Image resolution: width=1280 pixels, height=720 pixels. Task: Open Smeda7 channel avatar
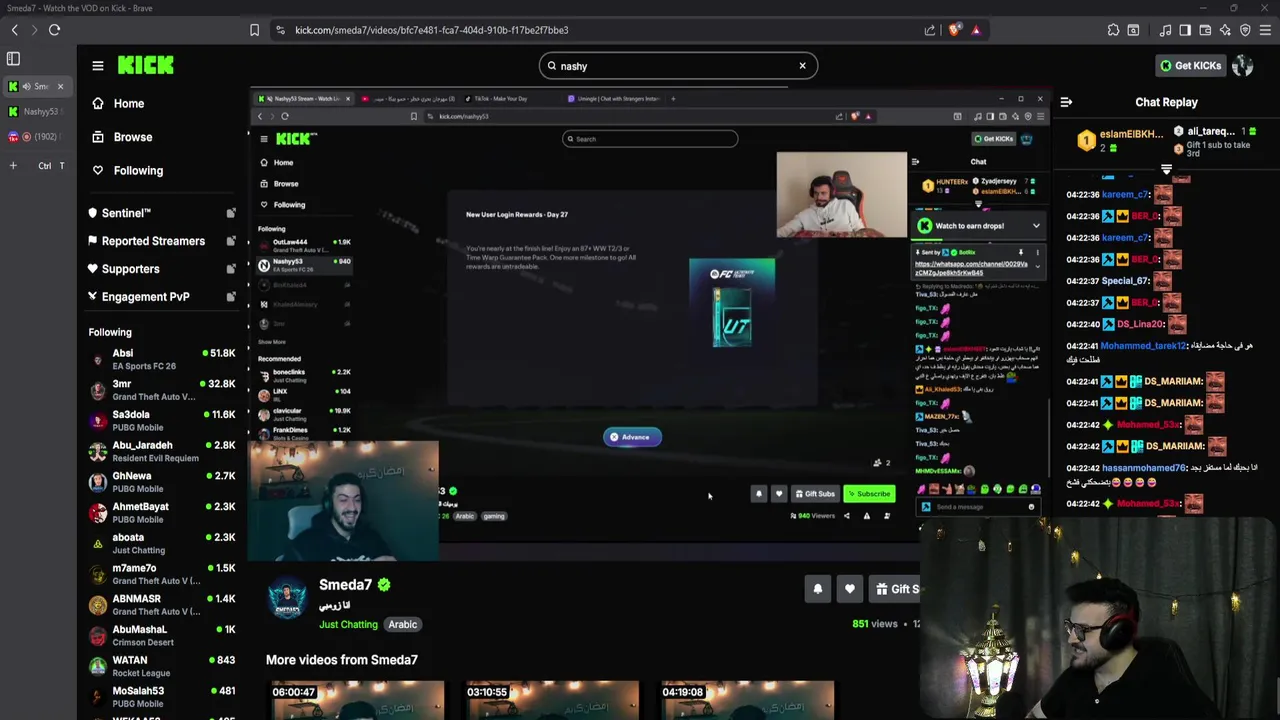click(x=286, y=599)
